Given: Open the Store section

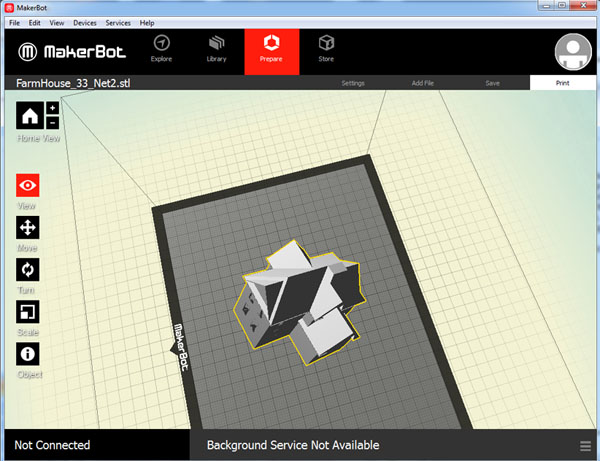Looking at the screenshot, I should tap(326, 49).
